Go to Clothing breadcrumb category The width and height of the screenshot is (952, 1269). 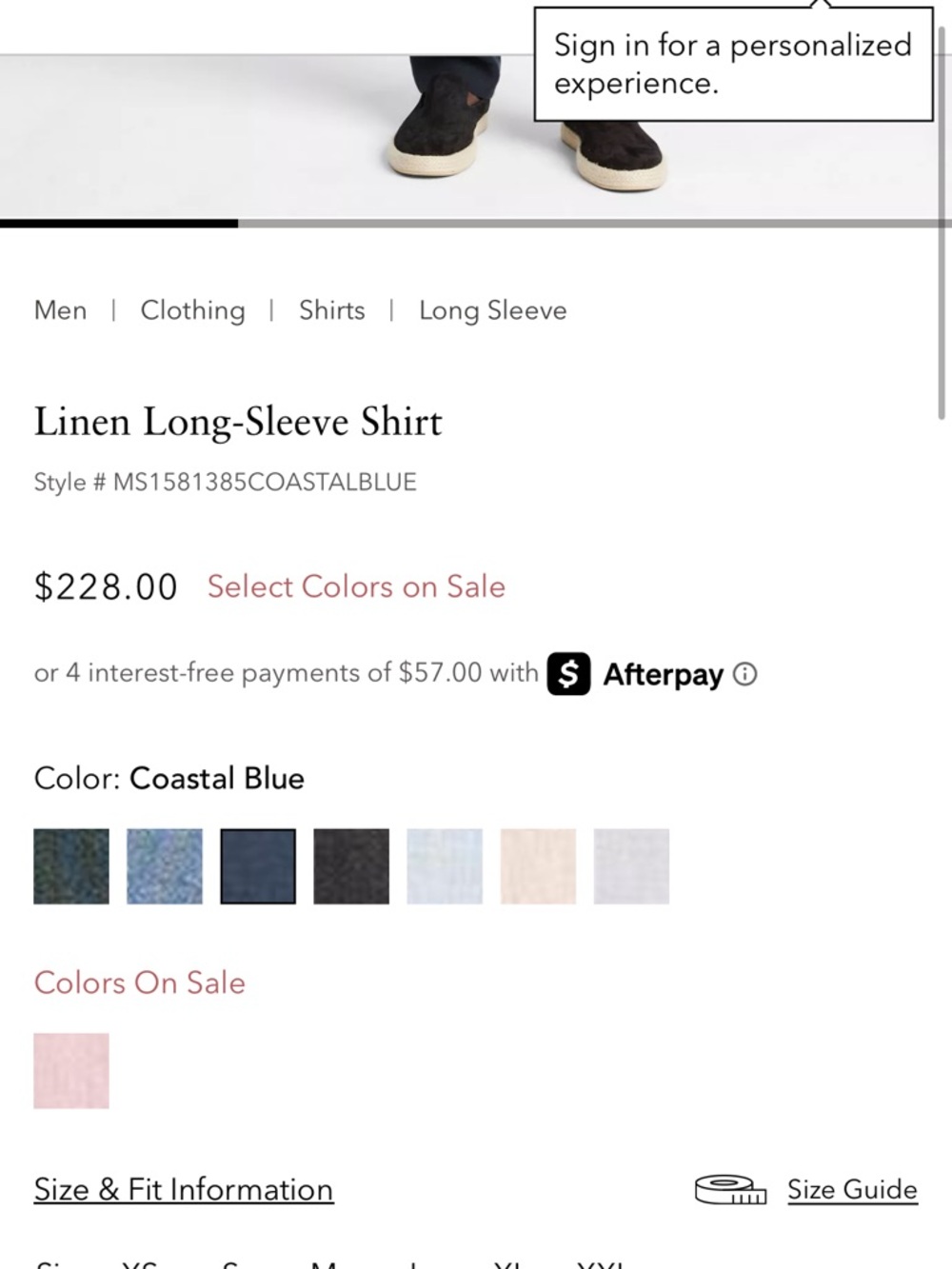pyautogui.click(x=192, y=310)
